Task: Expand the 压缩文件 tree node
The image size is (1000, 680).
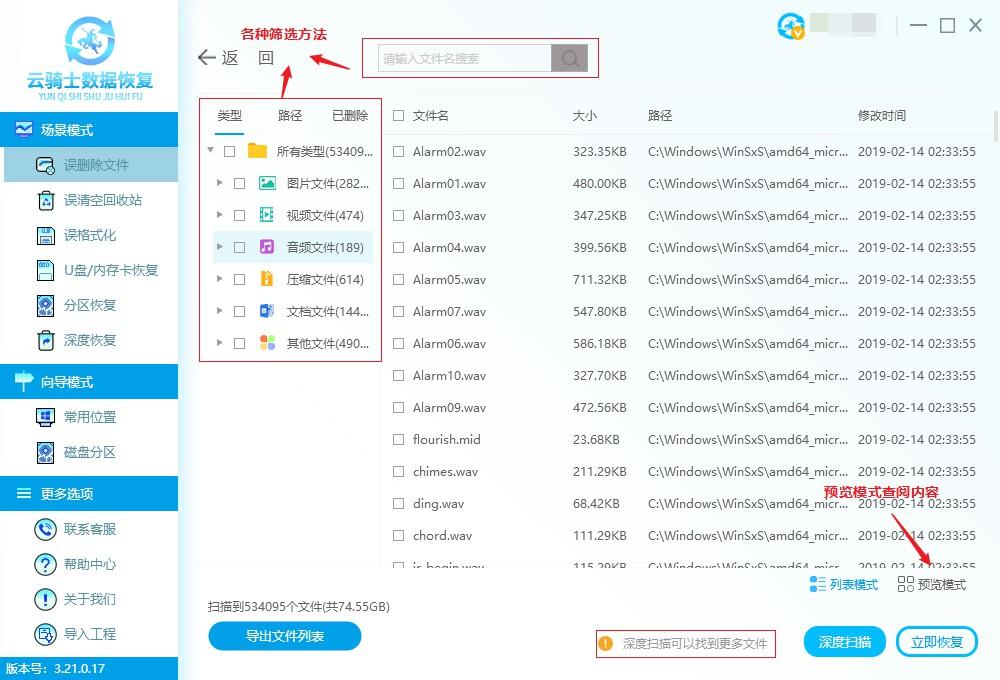Action: click(x=219, y=279)
